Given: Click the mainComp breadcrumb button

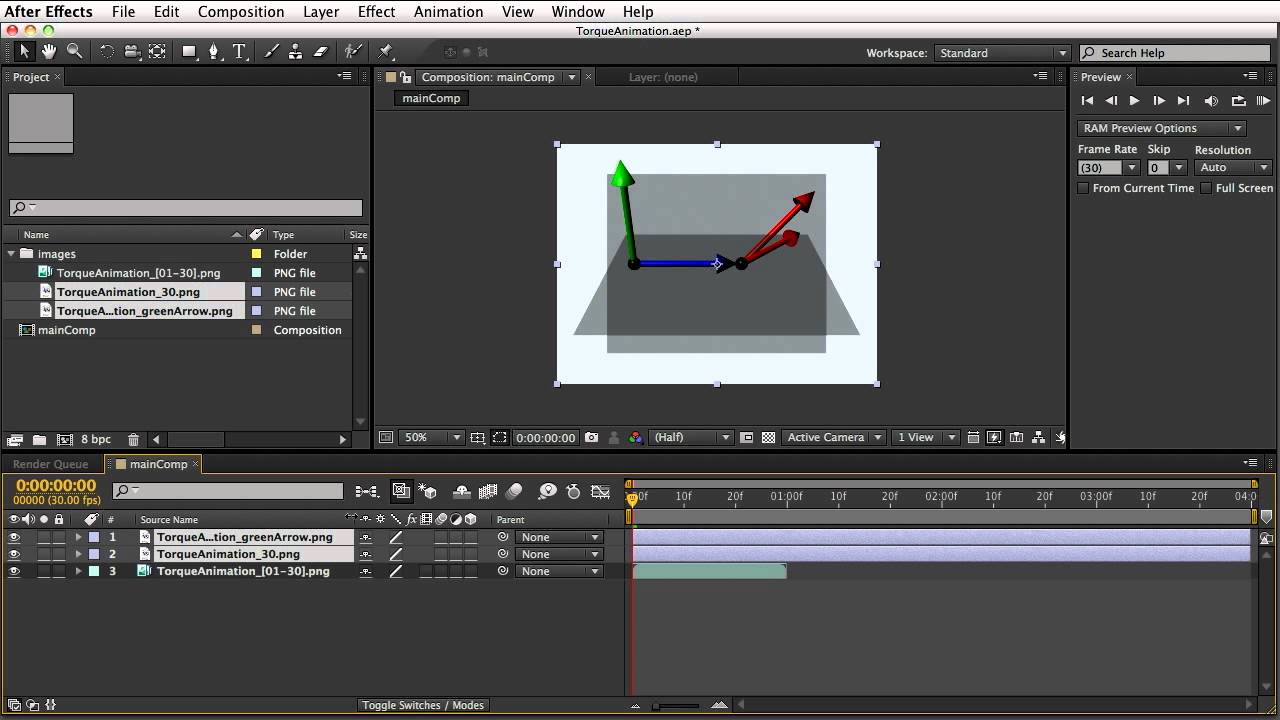Looking at the screenshot, I should click(x=431, y=98).
